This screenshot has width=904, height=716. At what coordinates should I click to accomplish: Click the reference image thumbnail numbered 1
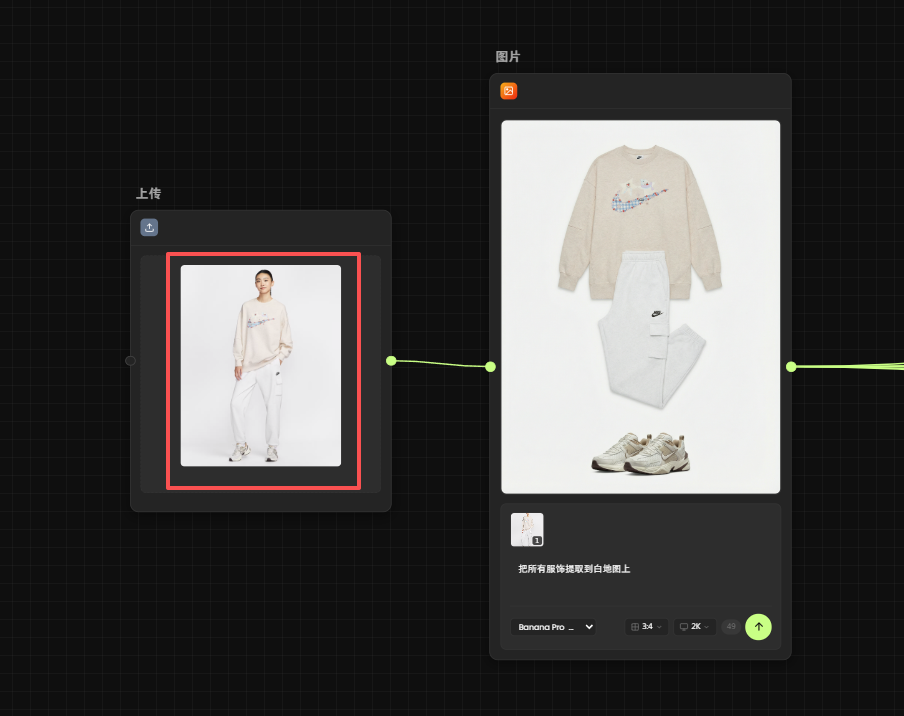(527, 529)
